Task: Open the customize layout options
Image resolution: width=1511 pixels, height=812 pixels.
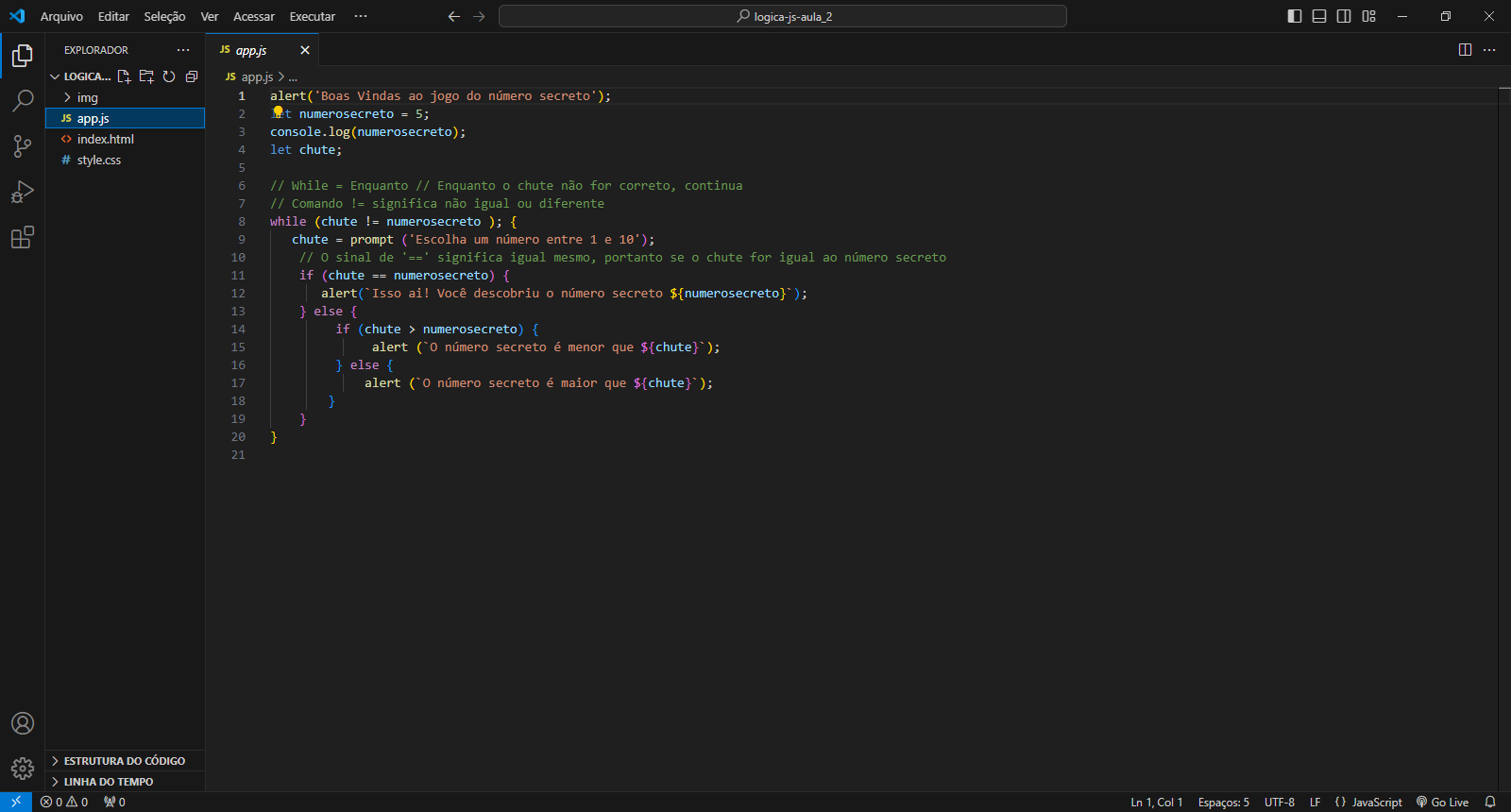Action: coord(1368,16)
